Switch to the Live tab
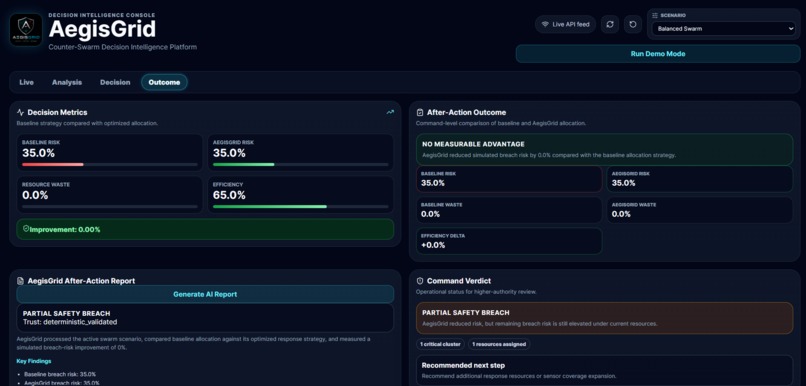 (x=26, y=82)
